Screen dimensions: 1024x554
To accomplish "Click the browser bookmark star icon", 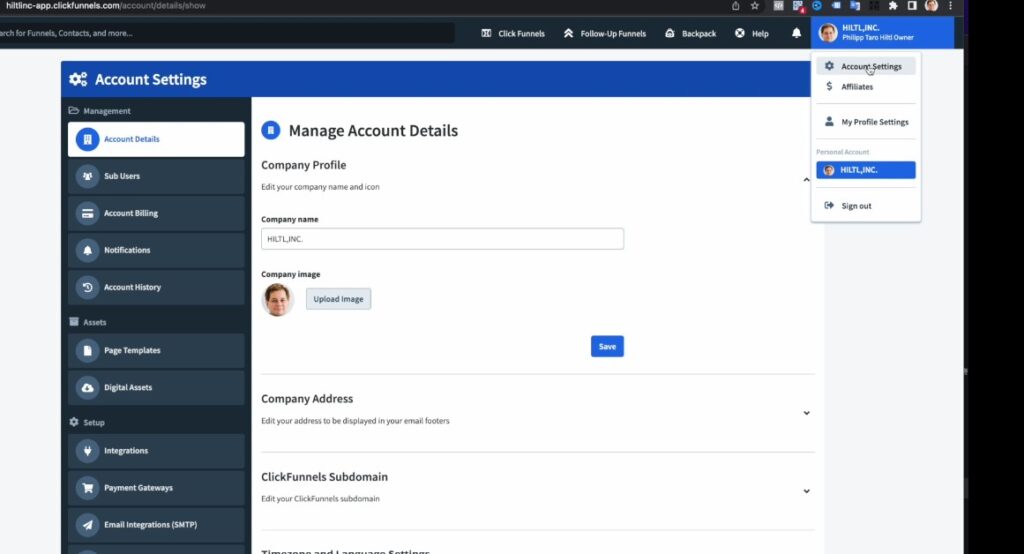I will pos(755,6).
